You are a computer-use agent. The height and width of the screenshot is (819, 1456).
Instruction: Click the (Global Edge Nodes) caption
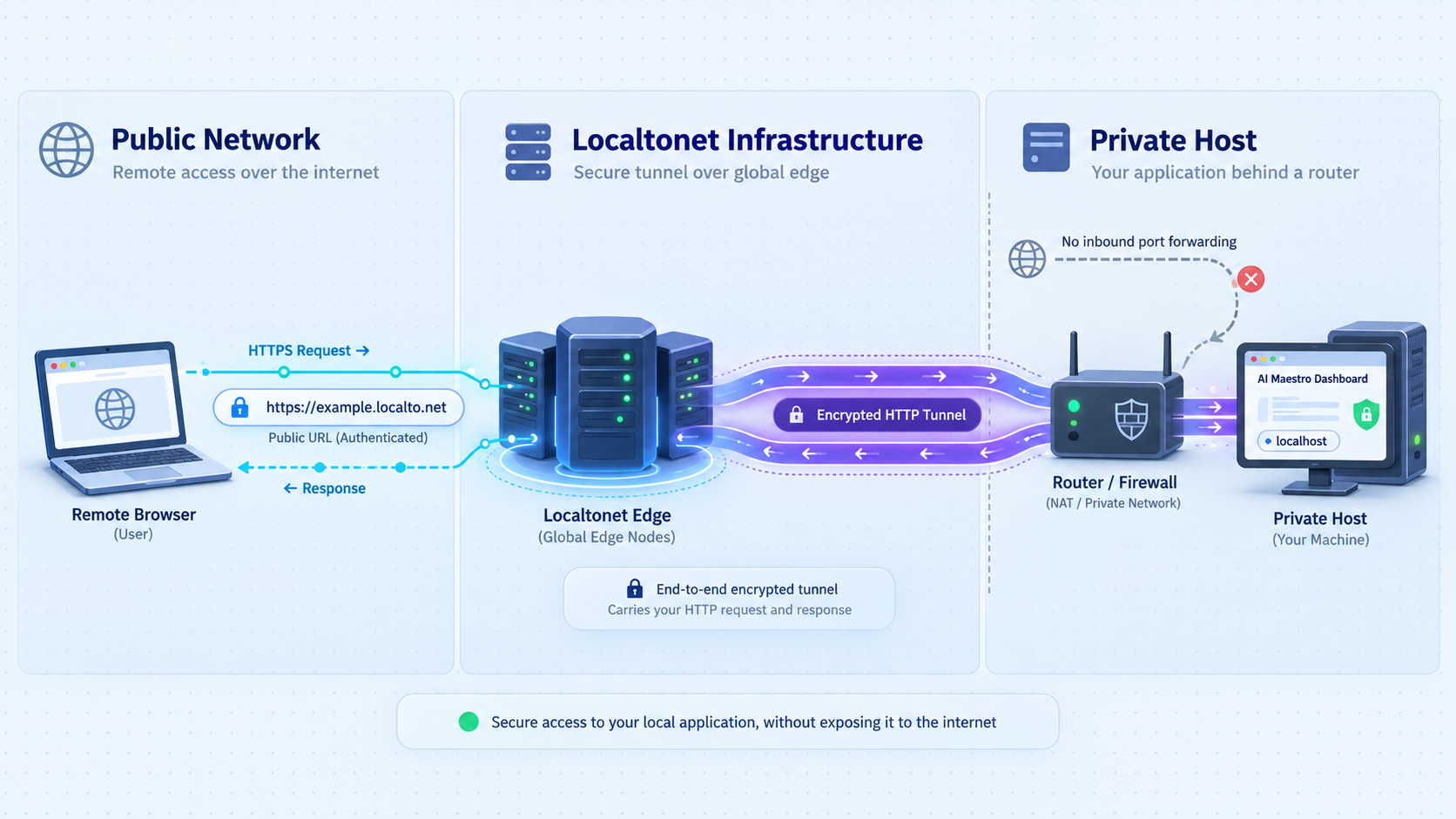click(x=607, y=537)
